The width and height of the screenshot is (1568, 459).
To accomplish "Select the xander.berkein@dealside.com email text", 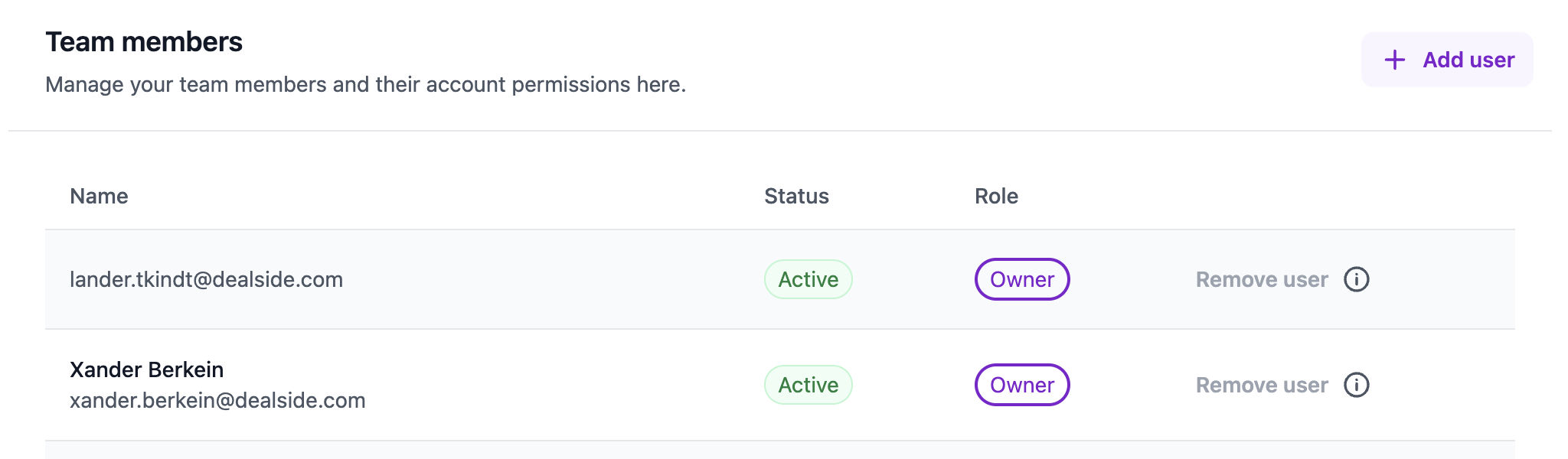I will 217,400.
